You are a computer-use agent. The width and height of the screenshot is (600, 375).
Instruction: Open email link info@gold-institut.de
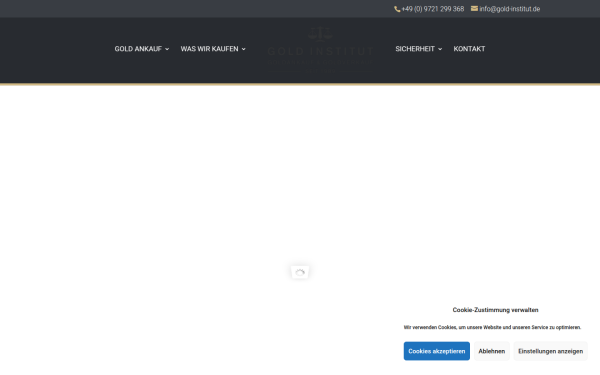509,9
